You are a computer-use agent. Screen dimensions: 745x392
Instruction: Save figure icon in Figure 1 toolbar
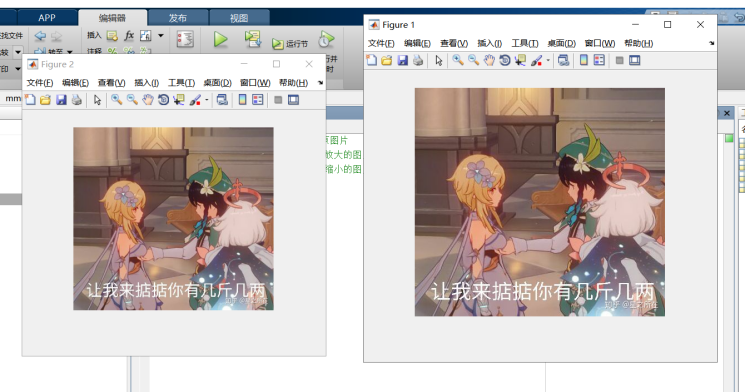[402, 60]
